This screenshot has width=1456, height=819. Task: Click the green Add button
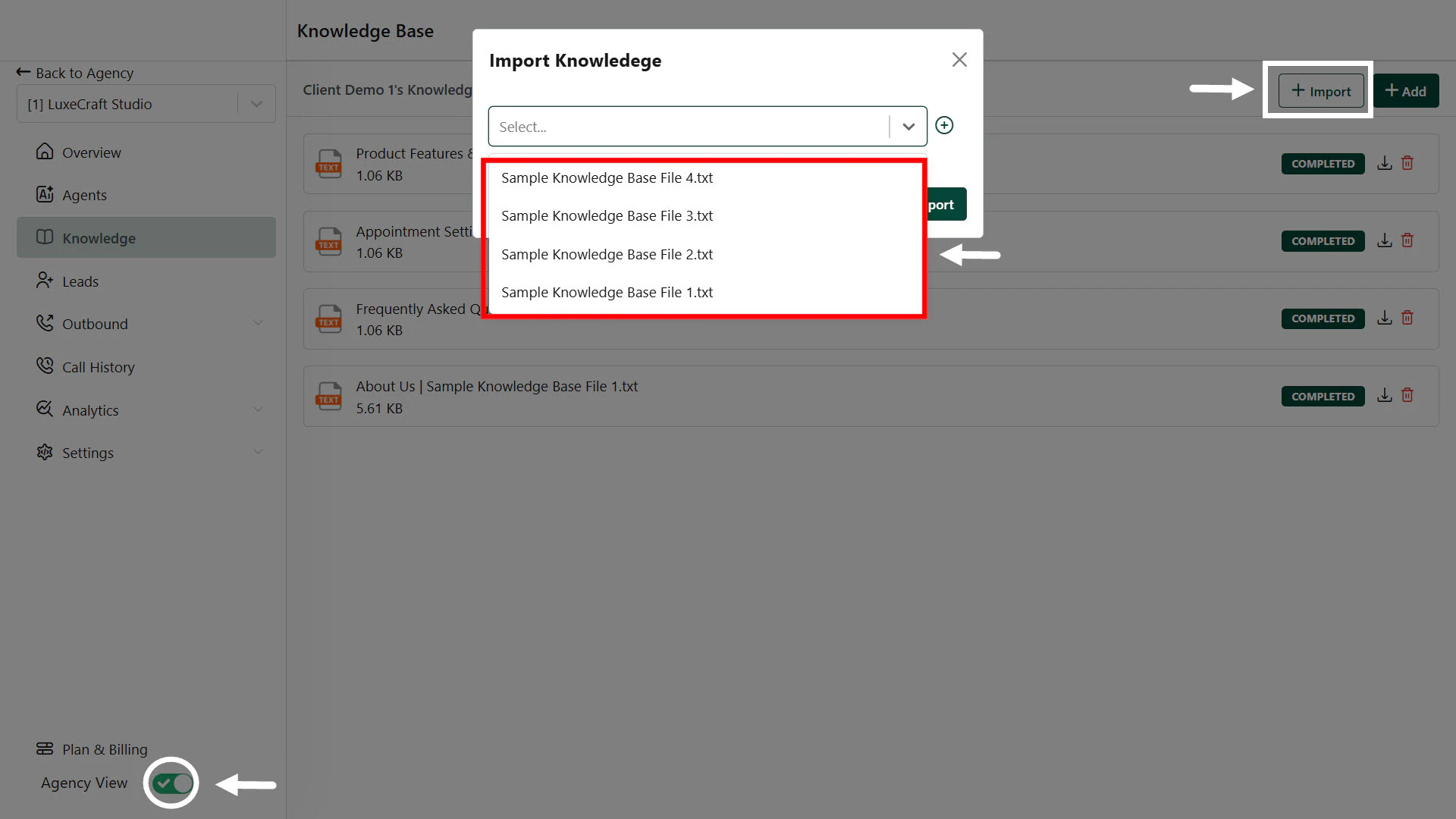[1405, 91]
